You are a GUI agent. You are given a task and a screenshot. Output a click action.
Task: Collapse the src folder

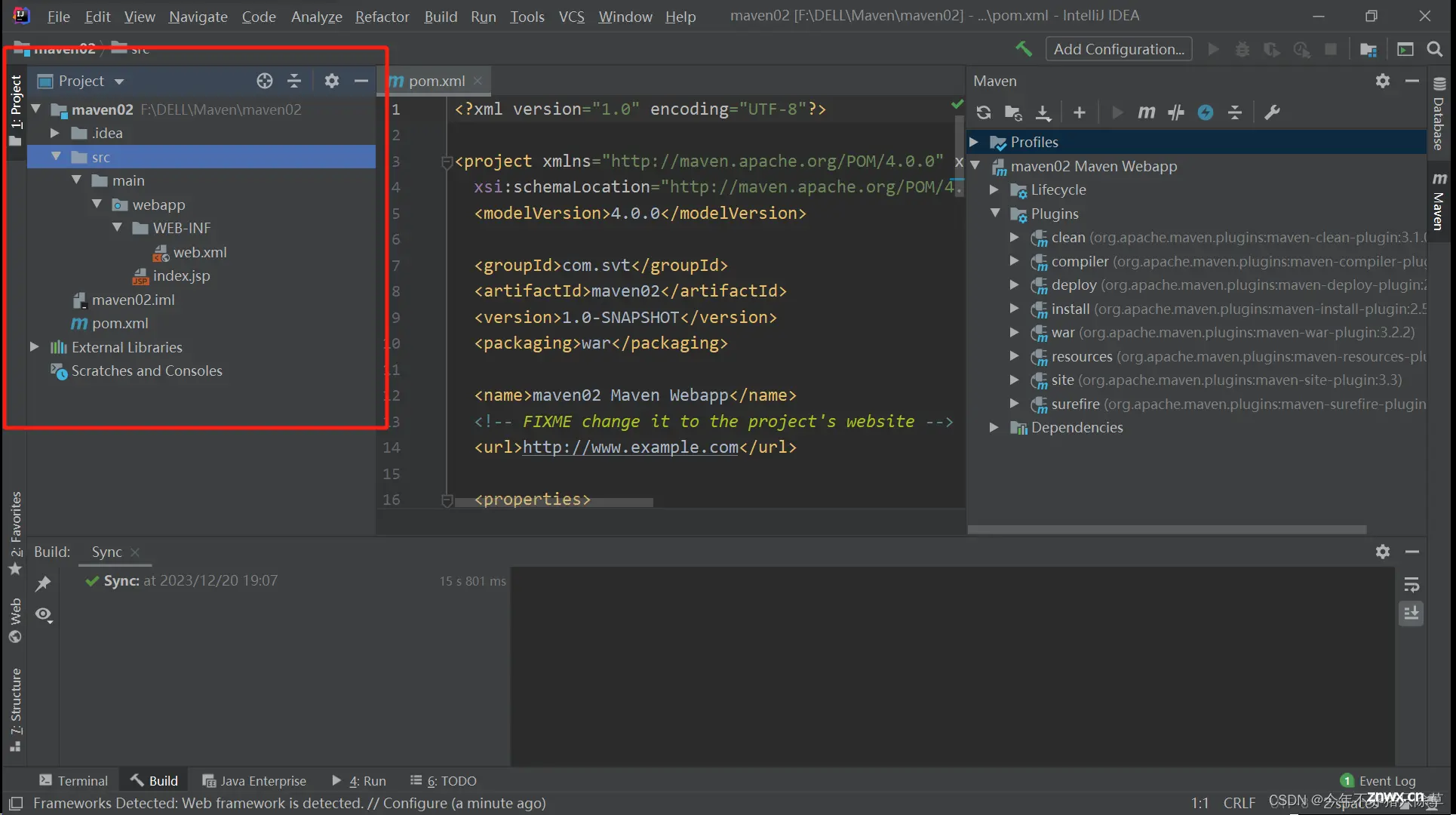tap(56, 156)
